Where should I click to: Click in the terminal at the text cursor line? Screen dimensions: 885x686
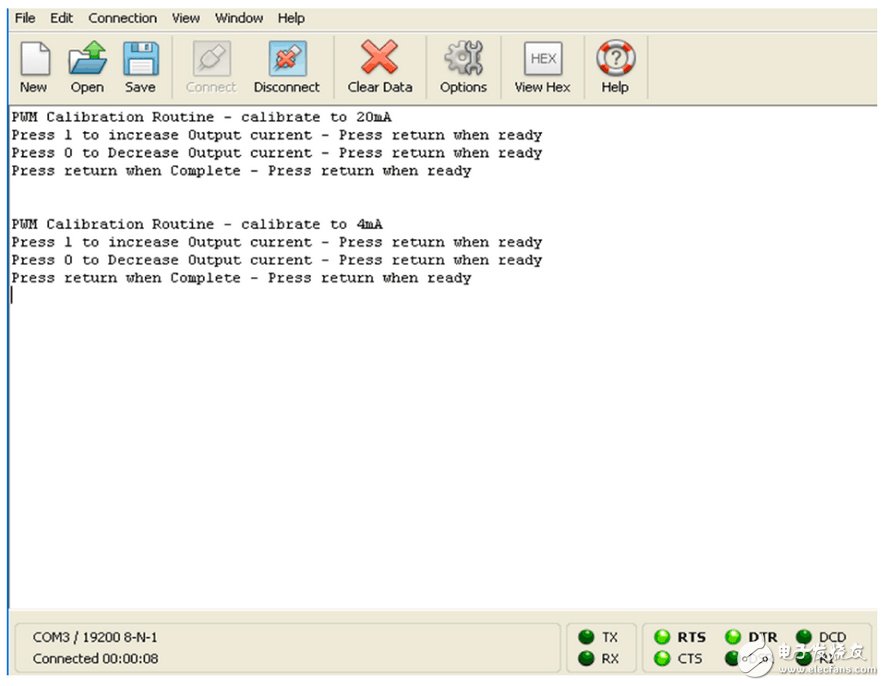200,295
